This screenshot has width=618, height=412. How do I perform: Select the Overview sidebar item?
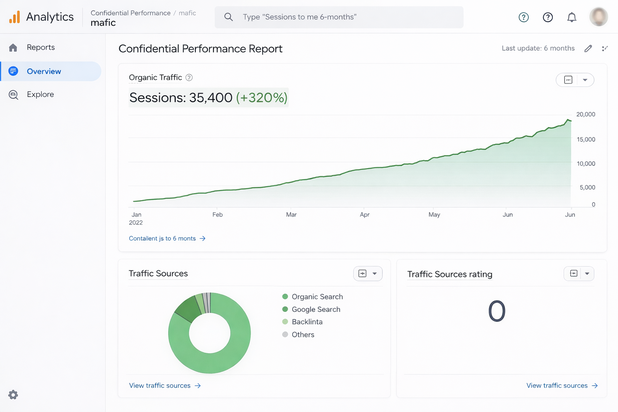[x=43, y=71]
